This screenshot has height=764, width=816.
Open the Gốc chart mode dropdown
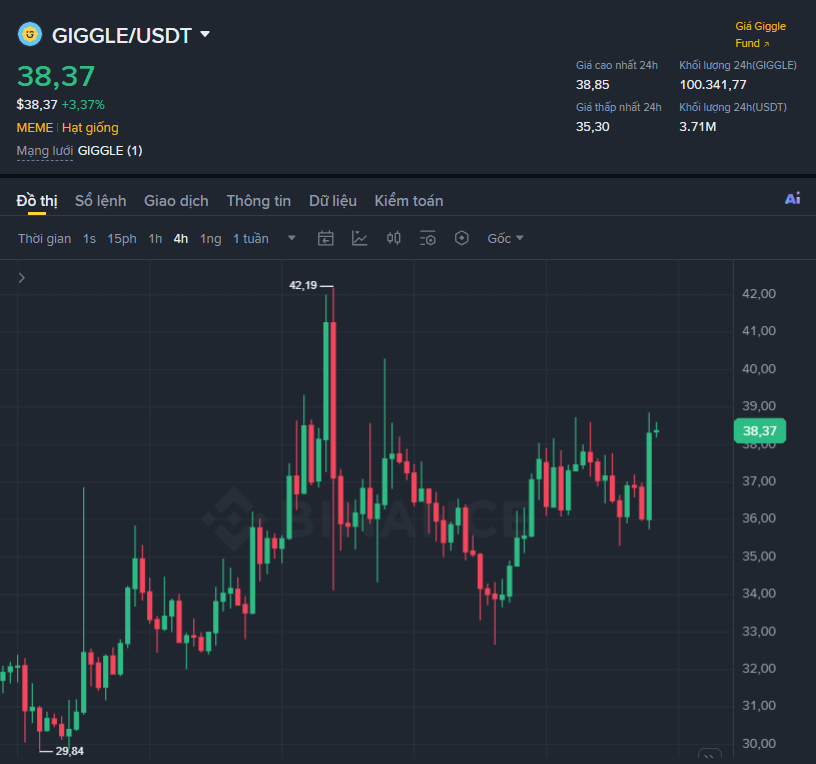pyautogui.click(x=505, y=238)
